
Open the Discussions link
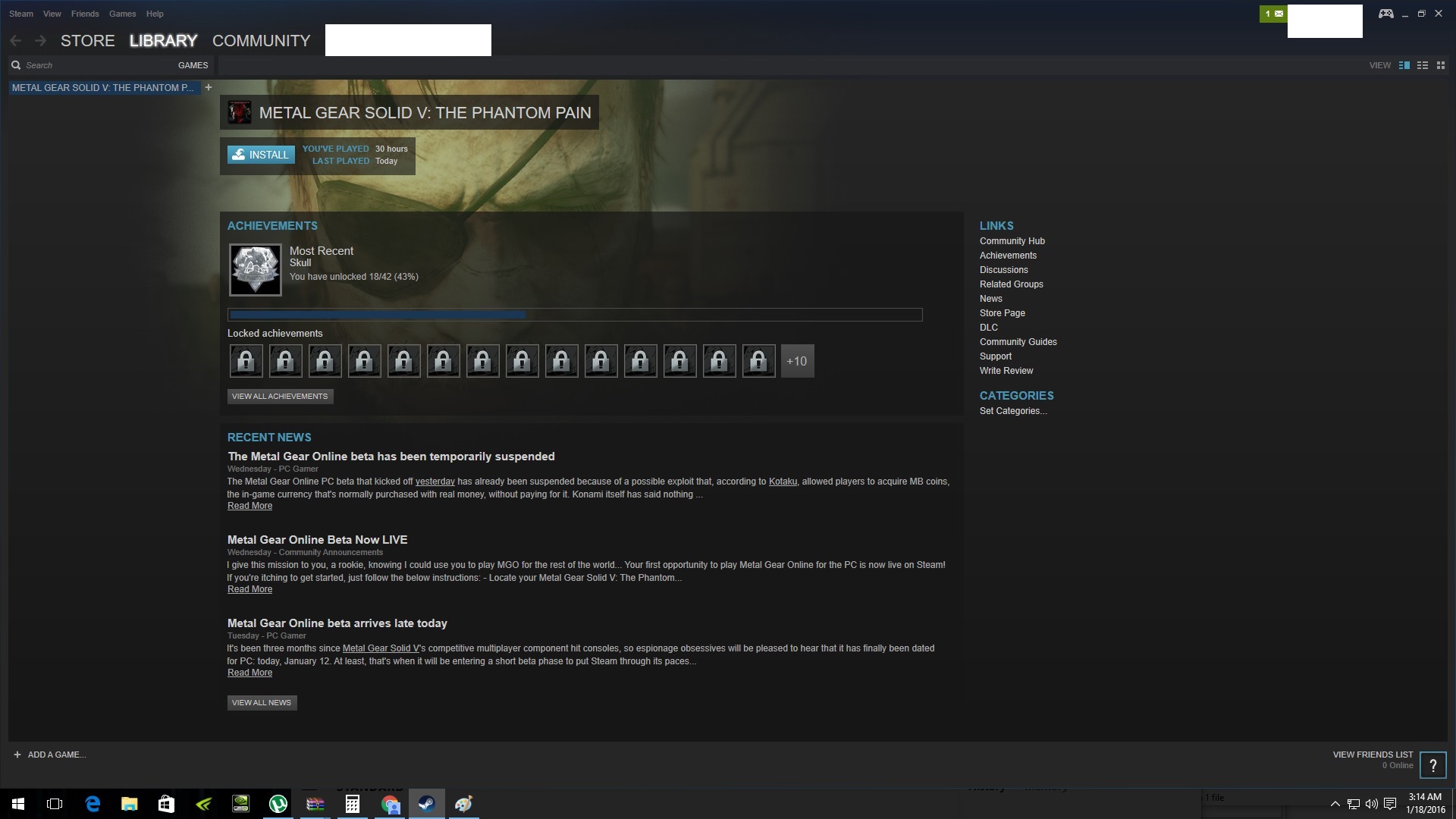pyautogui.click(x=1004, y=270)
